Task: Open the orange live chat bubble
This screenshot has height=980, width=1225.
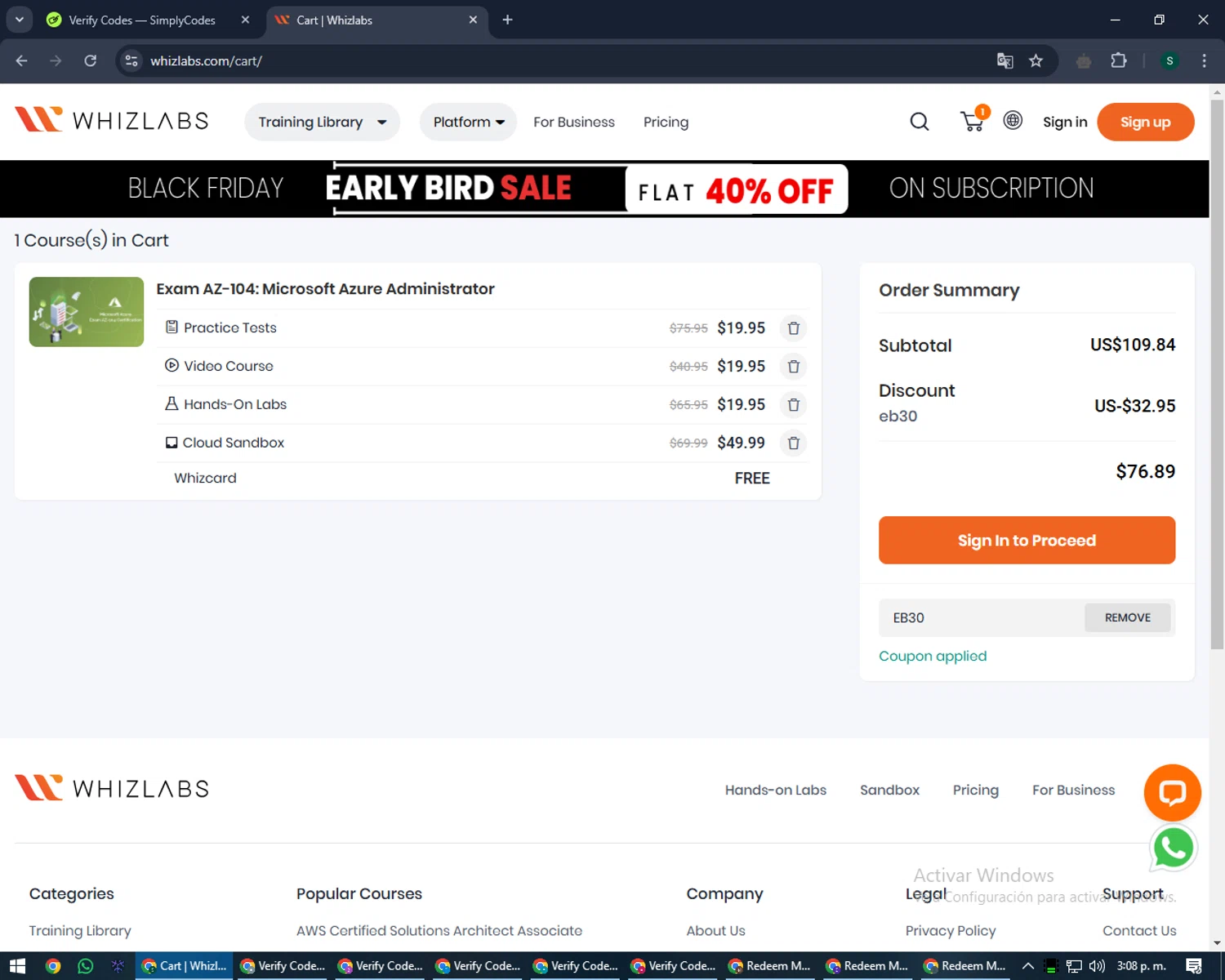Action: coord(1172,792)
